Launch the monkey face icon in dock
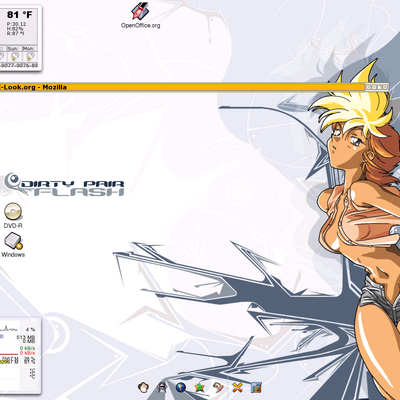Viewport: 400px width, 400px height. 143,387
